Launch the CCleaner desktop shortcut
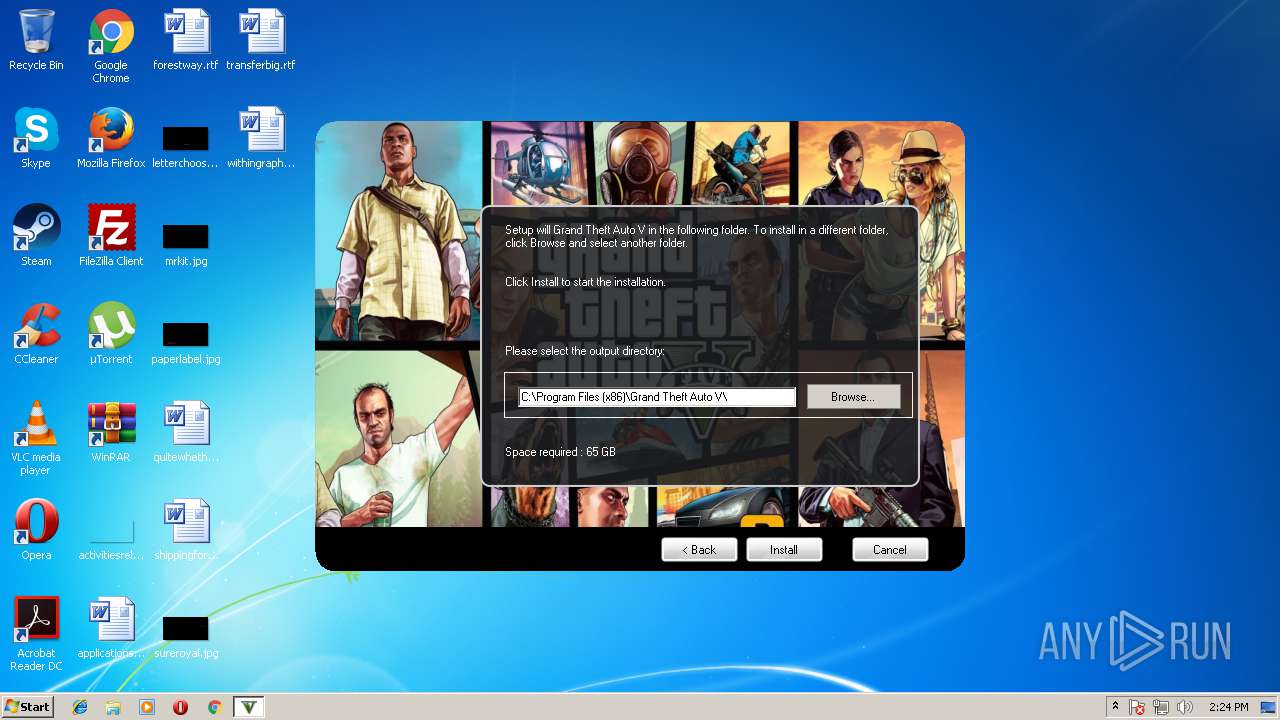The height and width of the screenshot is (720, 1280). 36,334
